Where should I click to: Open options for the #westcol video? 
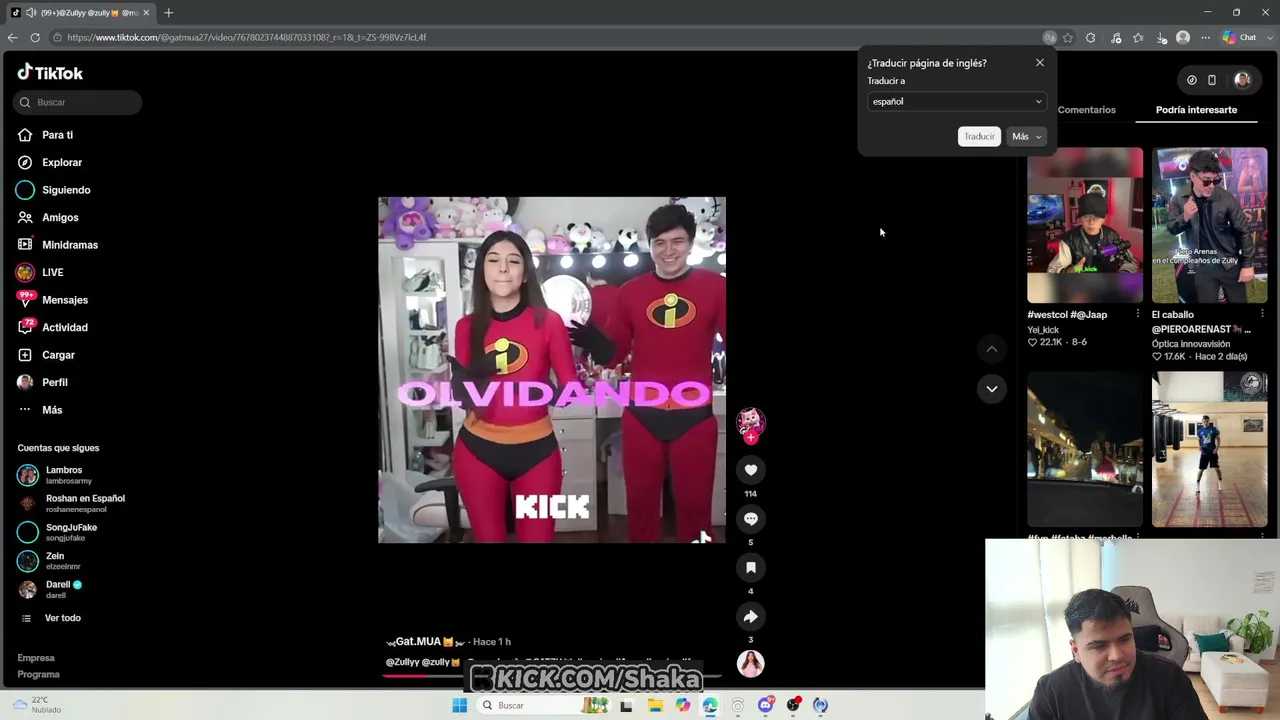coord(1137,314)
